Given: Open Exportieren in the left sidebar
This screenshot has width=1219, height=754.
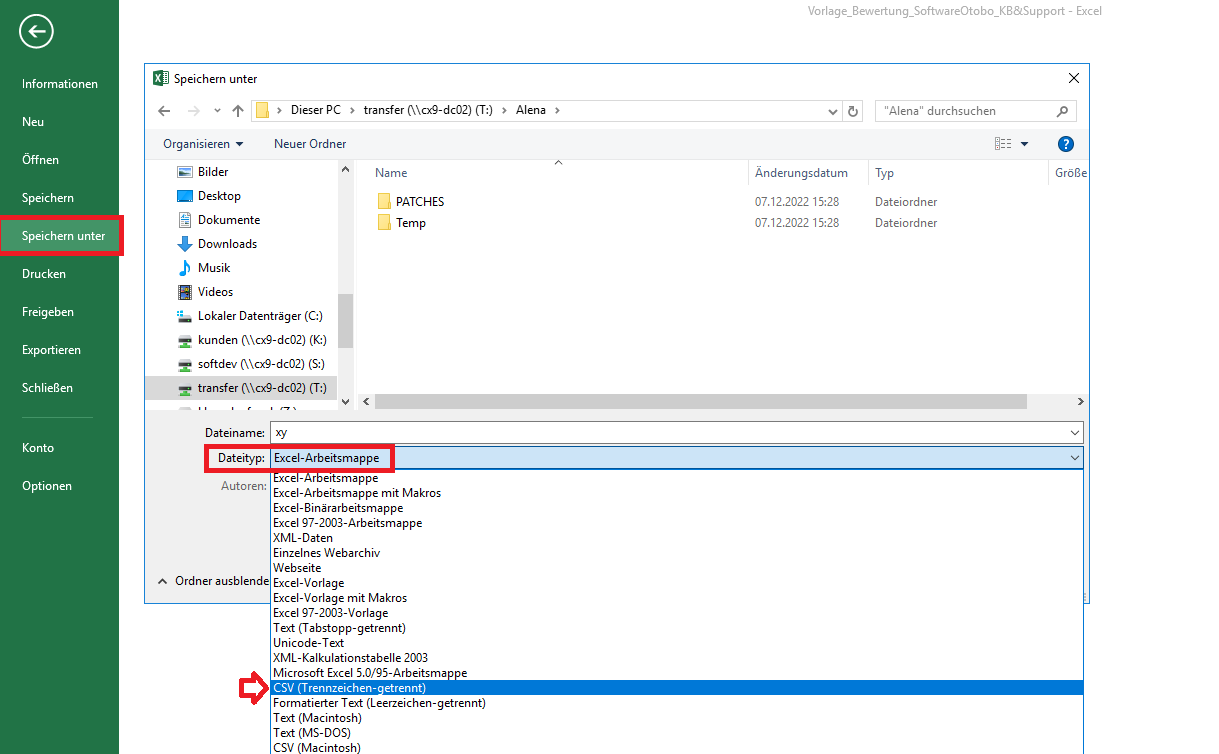Looking at the screenshot, I should coord(52,350).
